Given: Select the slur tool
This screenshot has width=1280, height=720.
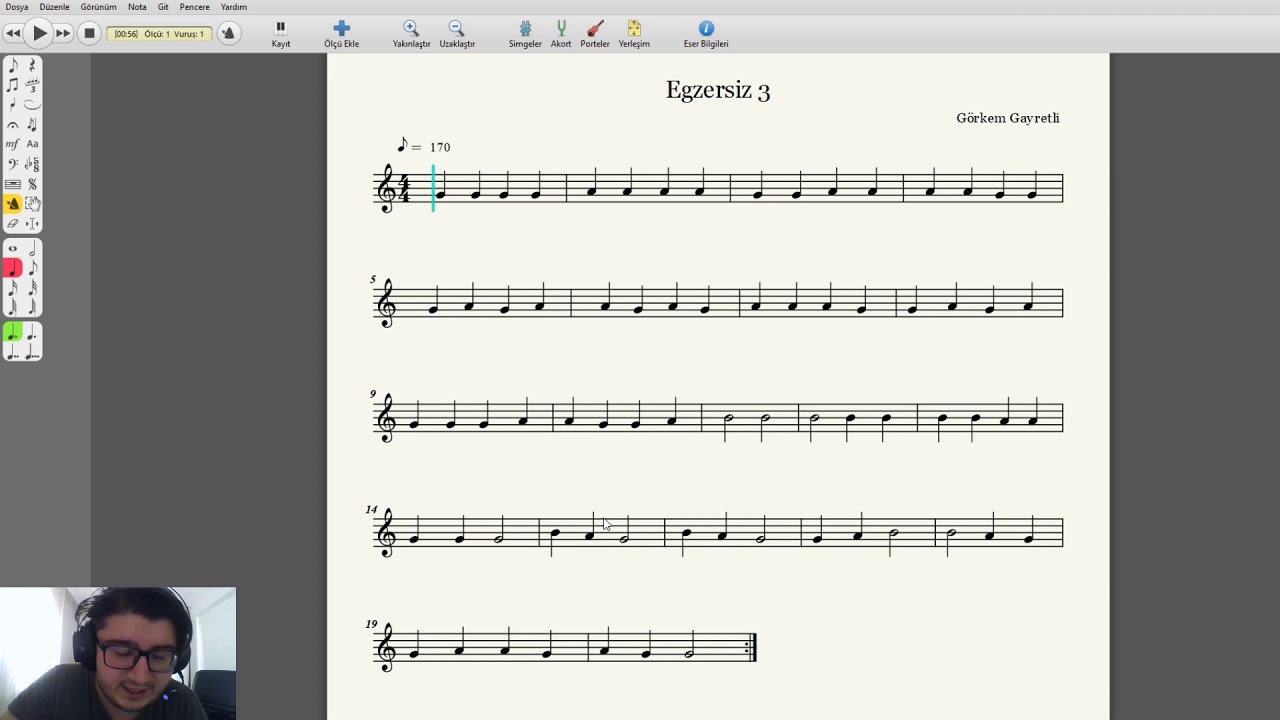Looking at the screenshot, I should (x=32, y=104).
